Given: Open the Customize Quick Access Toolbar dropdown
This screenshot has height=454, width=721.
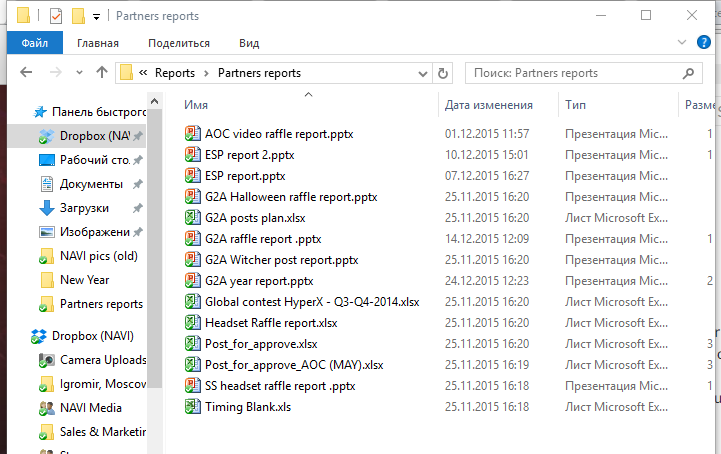Looking at the screenshot, I should (x=97, y=17).
